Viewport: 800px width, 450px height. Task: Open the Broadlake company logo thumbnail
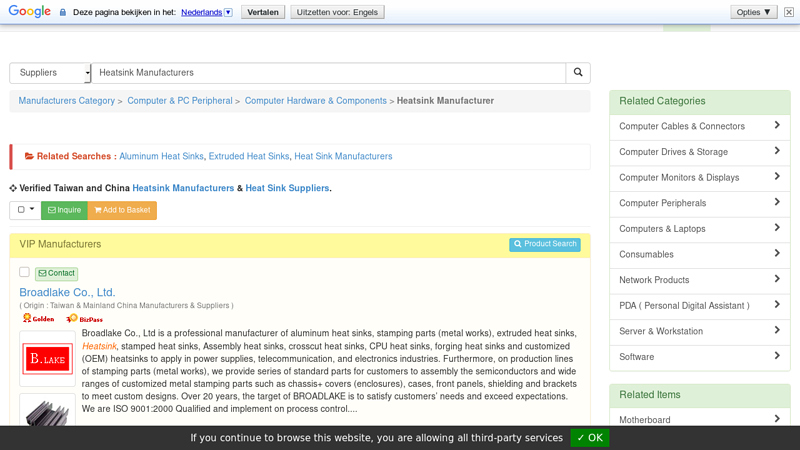pos(47,359)
